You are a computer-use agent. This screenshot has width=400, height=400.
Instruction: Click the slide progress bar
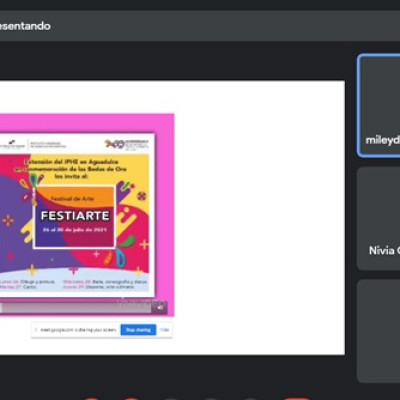[x=76, y=308]
